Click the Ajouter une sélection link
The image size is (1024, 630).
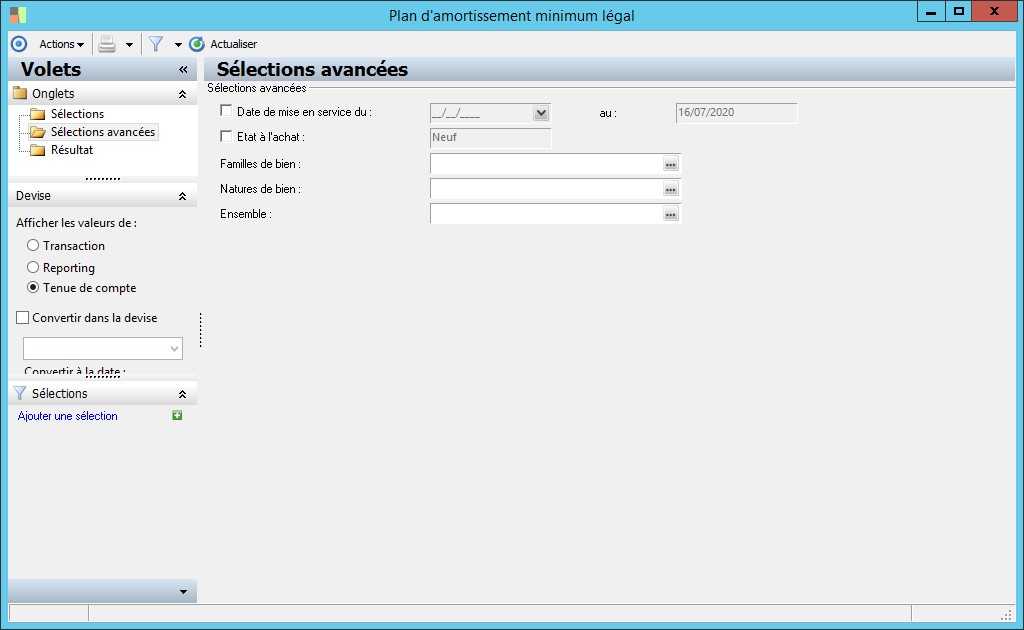pyautogui.click(x=67, y=416)
